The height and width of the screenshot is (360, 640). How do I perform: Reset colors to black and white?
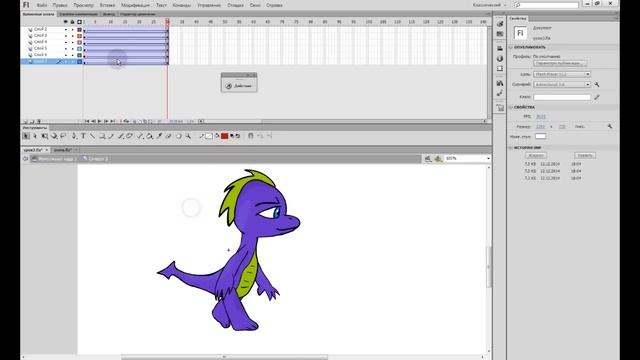click(x=232, y=136)
